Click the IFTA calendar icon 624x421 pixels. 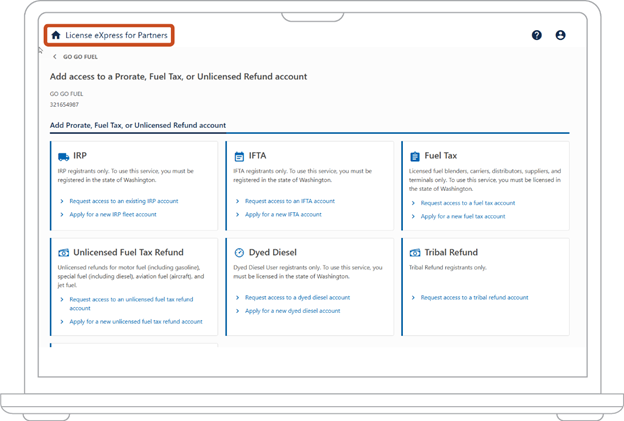(x=239, y=156)
